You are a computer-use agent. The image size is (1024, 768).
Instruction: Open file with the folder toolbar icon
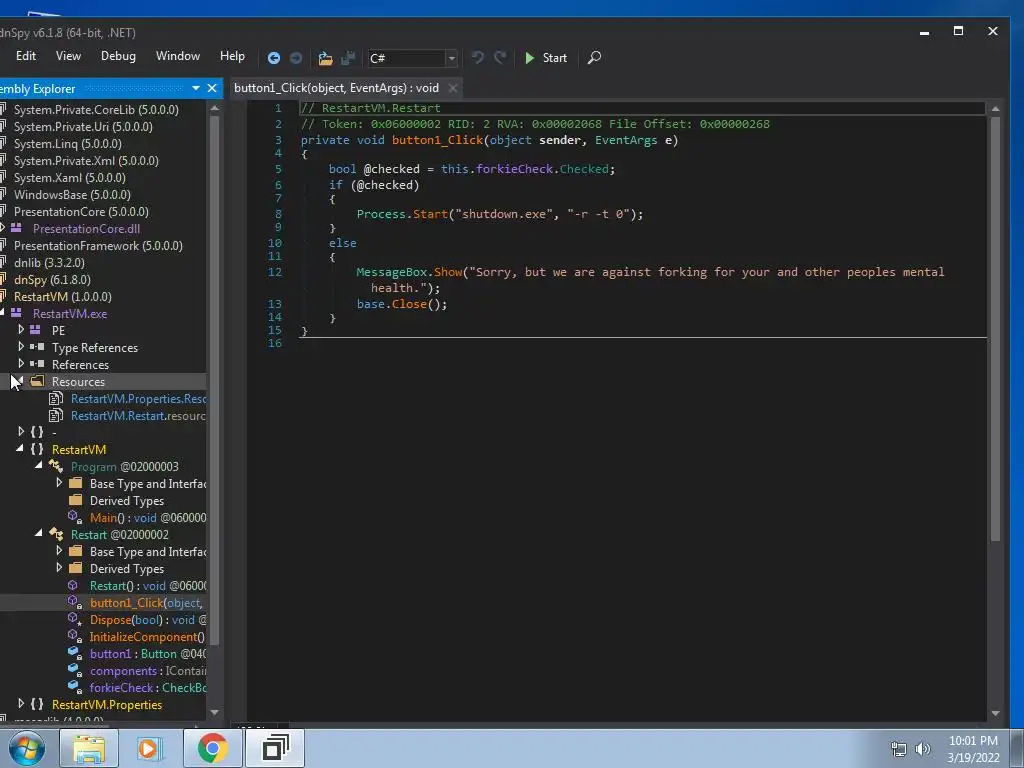(325, 58)
